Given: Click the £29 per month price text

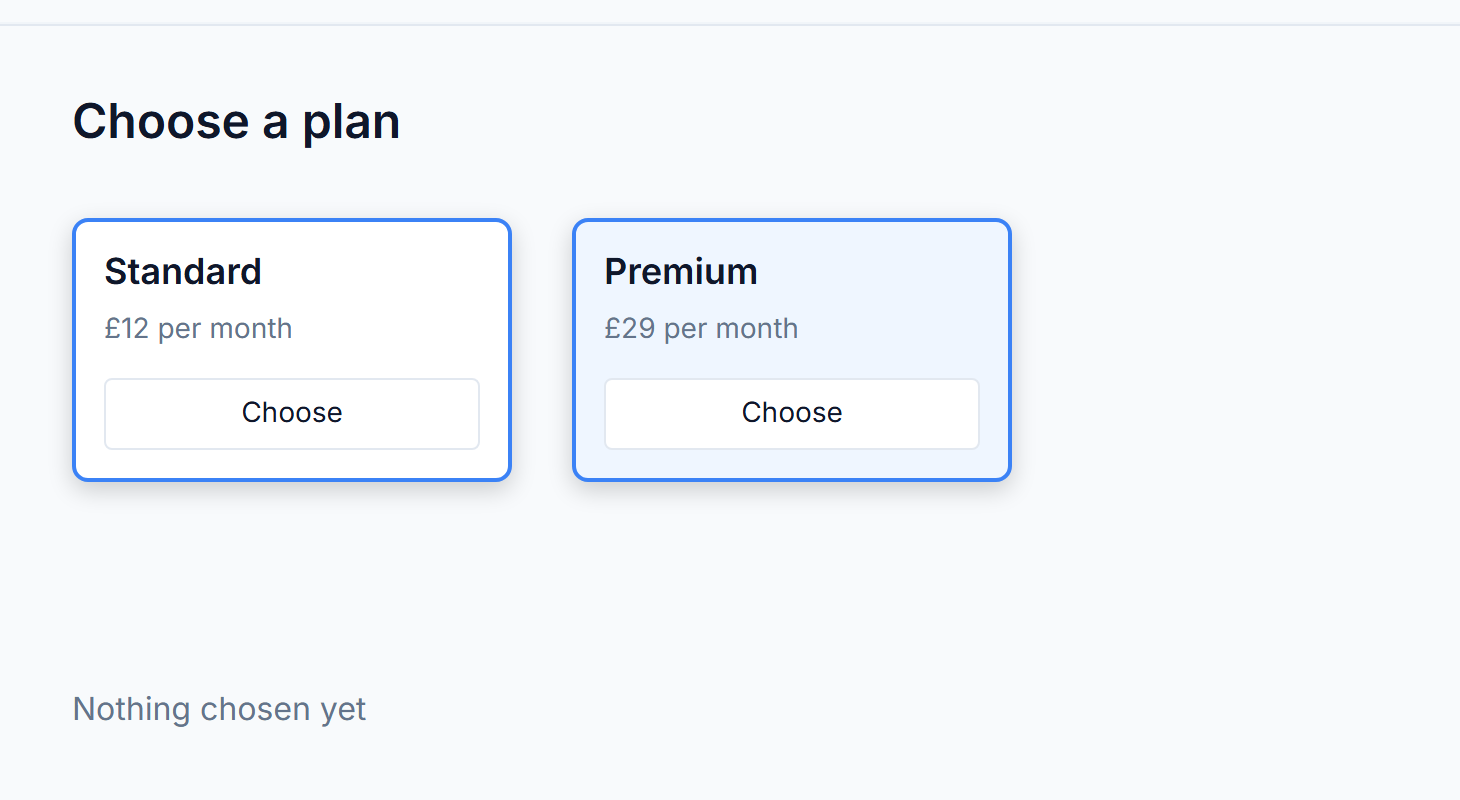Looking at the screenshot, I should point(701,328).
